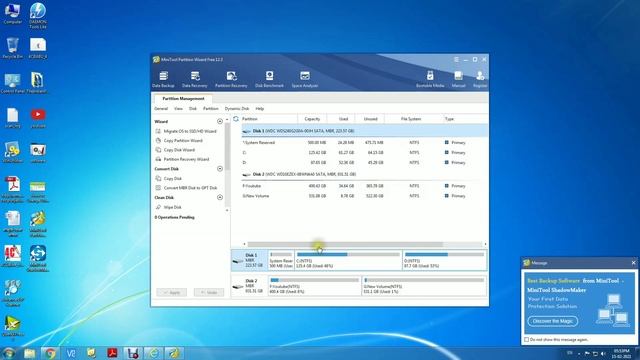This screenshot has width=640, height=360.
Task: Collapse the Clean Disk section
Action: pyautogui.click(x=220, y=198)
